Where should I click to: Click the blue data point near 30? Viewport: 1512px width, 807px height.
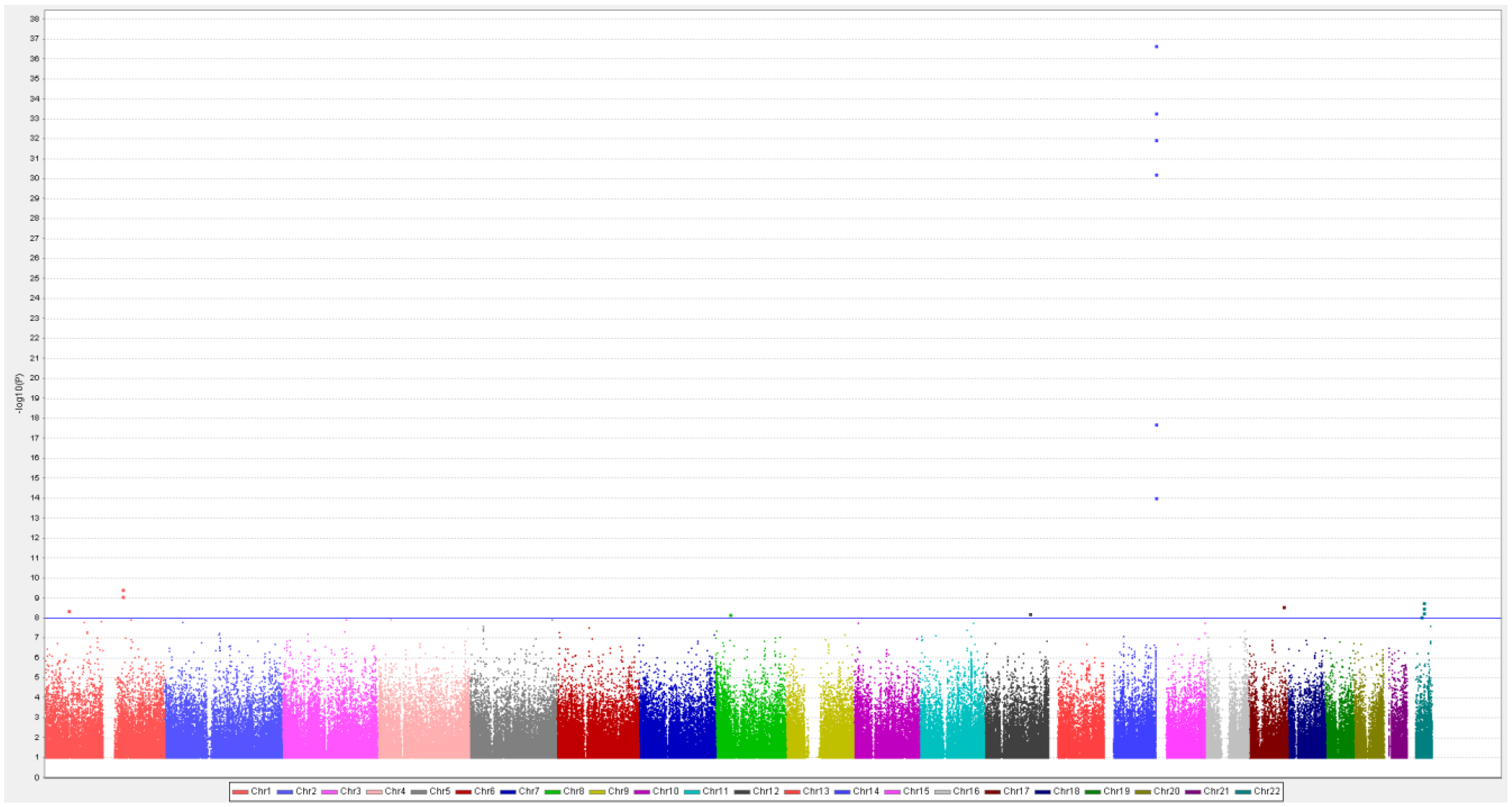[1156, 175]
